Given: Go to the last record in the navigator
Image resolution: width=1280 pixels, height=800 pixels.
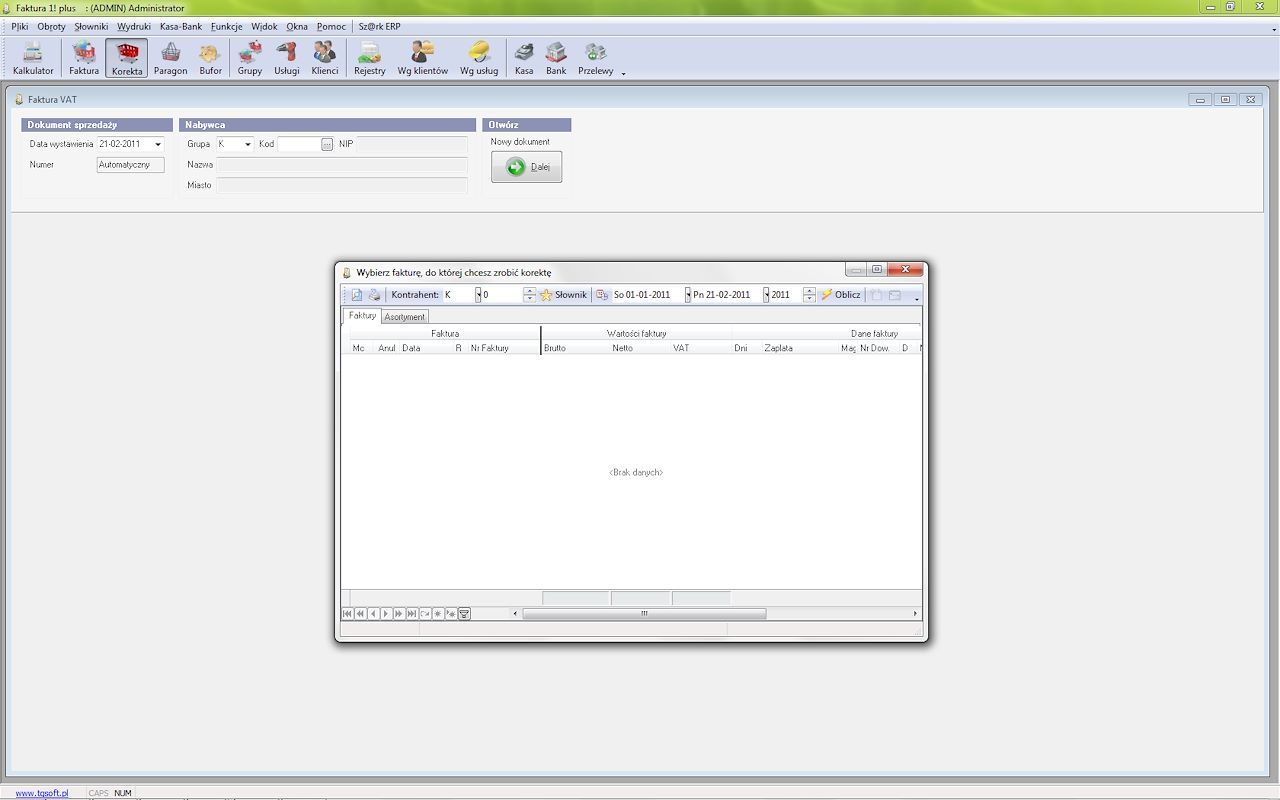Looking at the screenshot, I should click(412, 614).
